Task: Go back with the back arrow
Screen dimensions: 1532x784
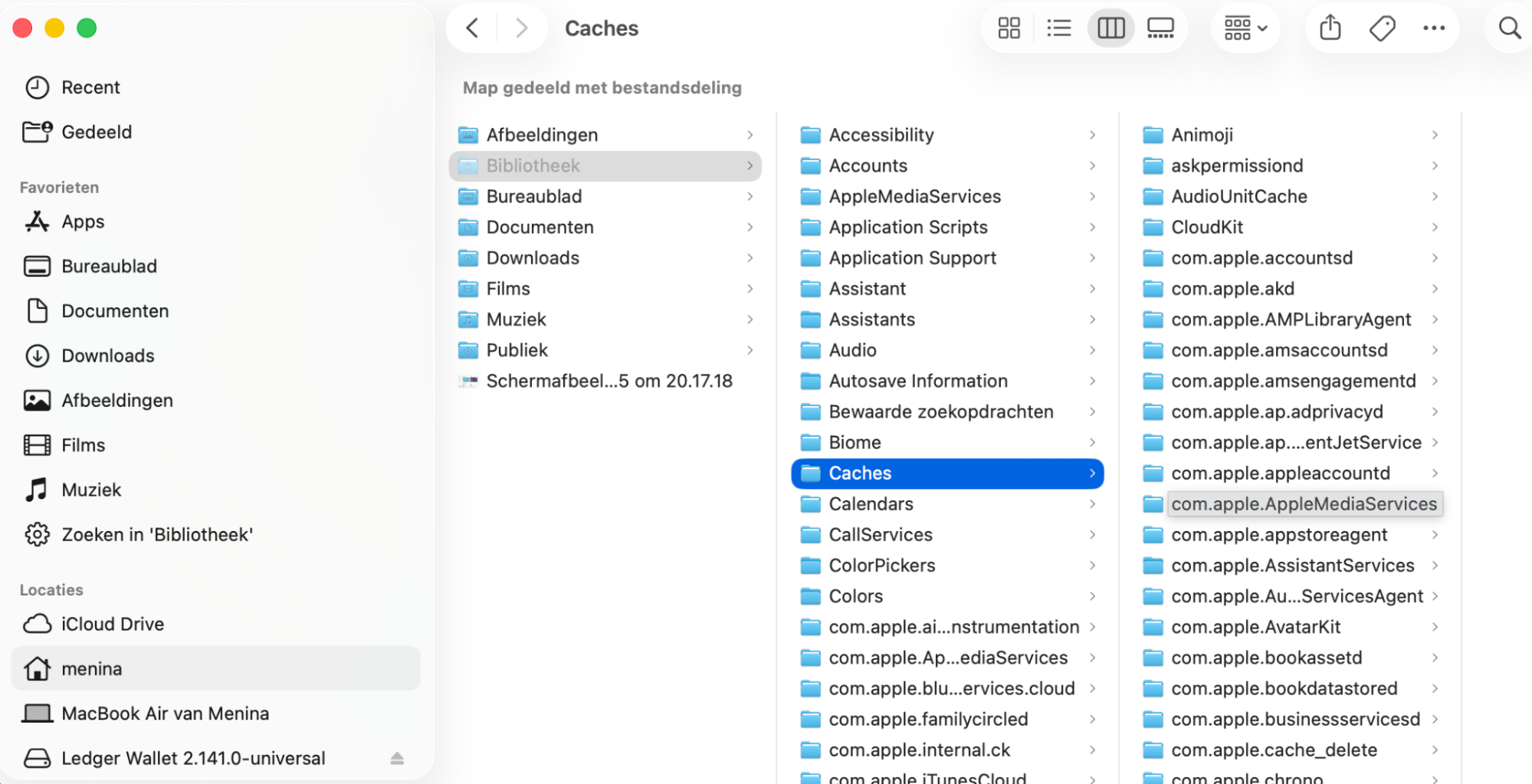Action: click(473, 28)
